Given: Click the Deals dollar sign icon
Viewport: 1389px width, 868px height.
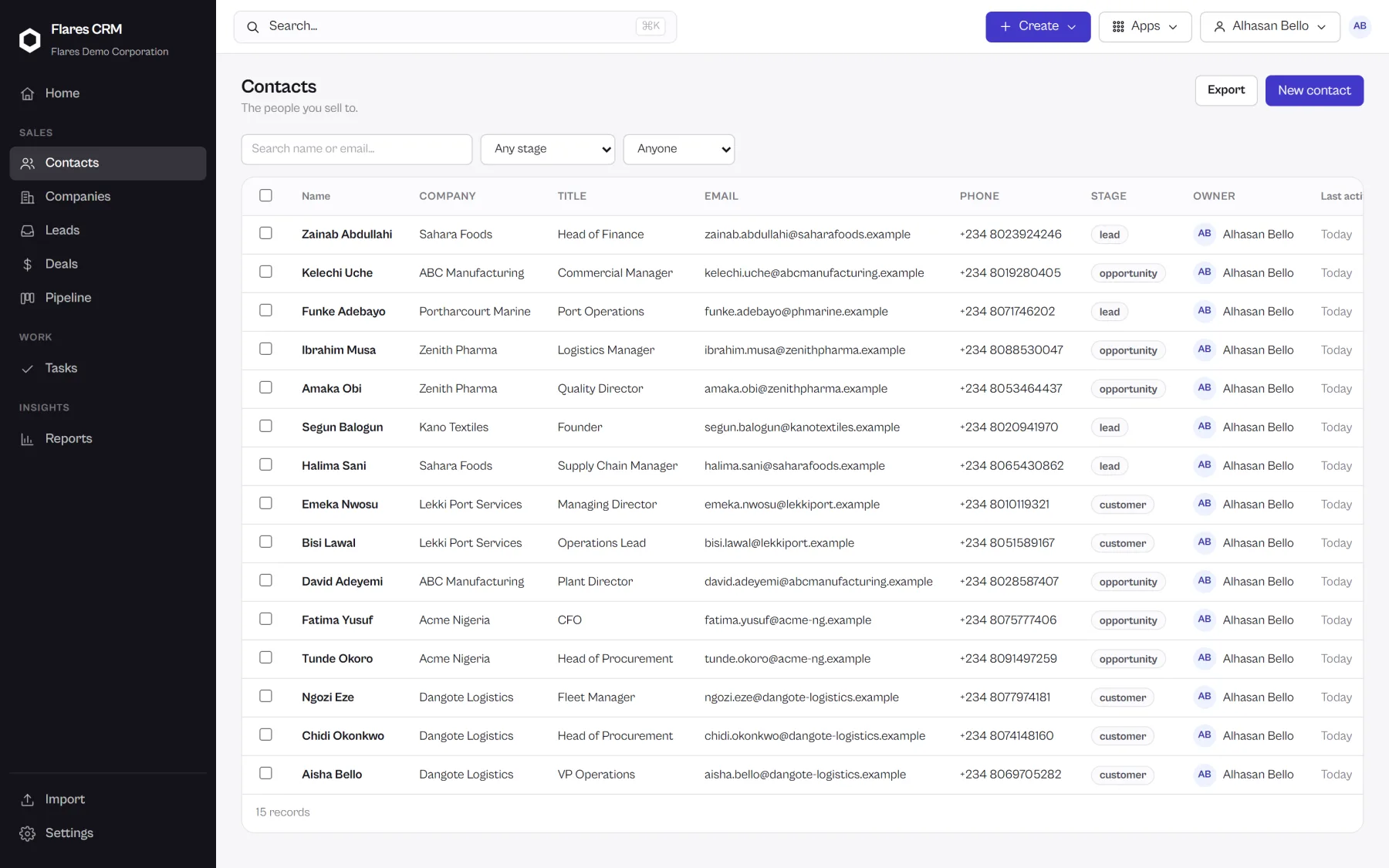Looking at the screenshot, I should [28, 264].
